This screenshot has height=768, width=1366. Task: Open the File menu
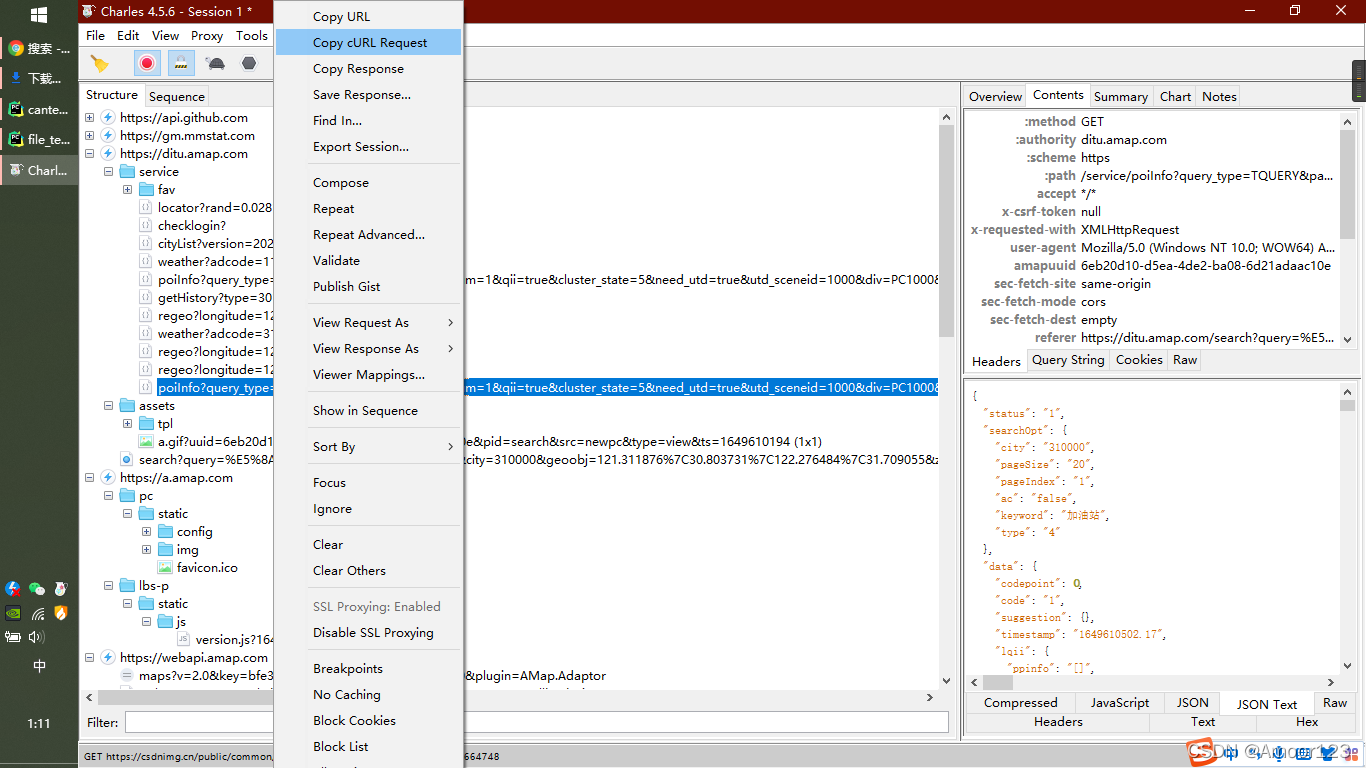pos(95,36)
